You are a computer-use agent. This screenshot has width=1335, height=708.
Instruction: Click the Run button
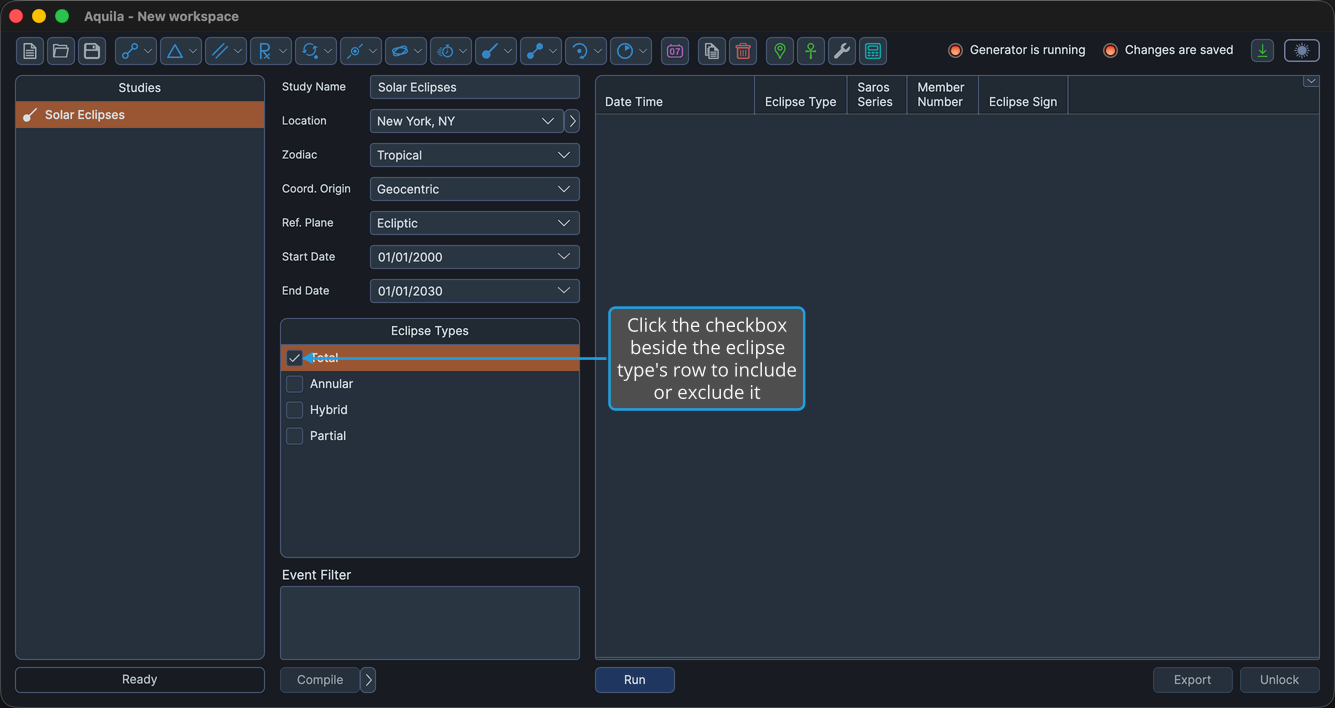tap(635, 680)
